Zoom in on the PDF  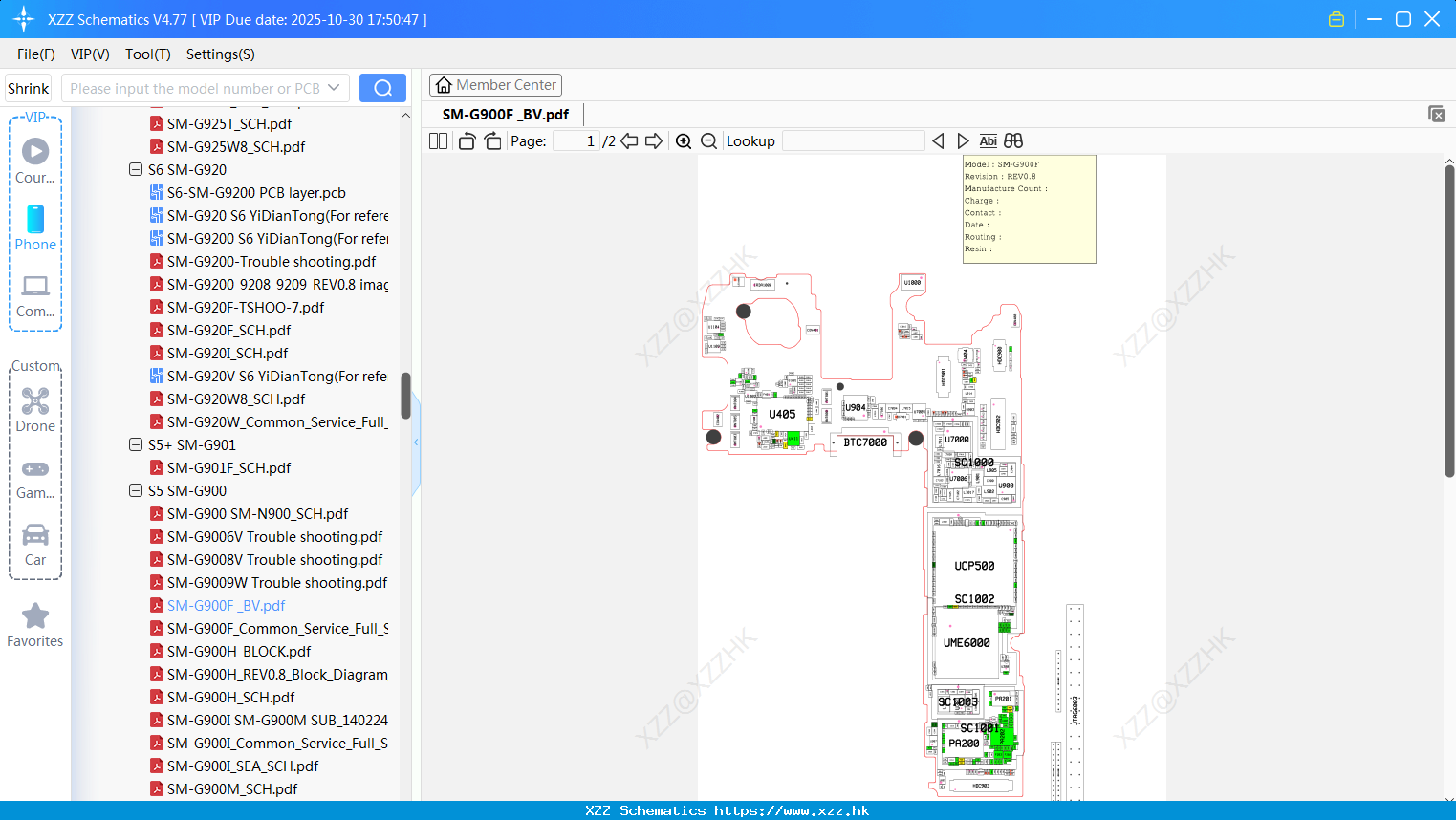click(684, 140)
